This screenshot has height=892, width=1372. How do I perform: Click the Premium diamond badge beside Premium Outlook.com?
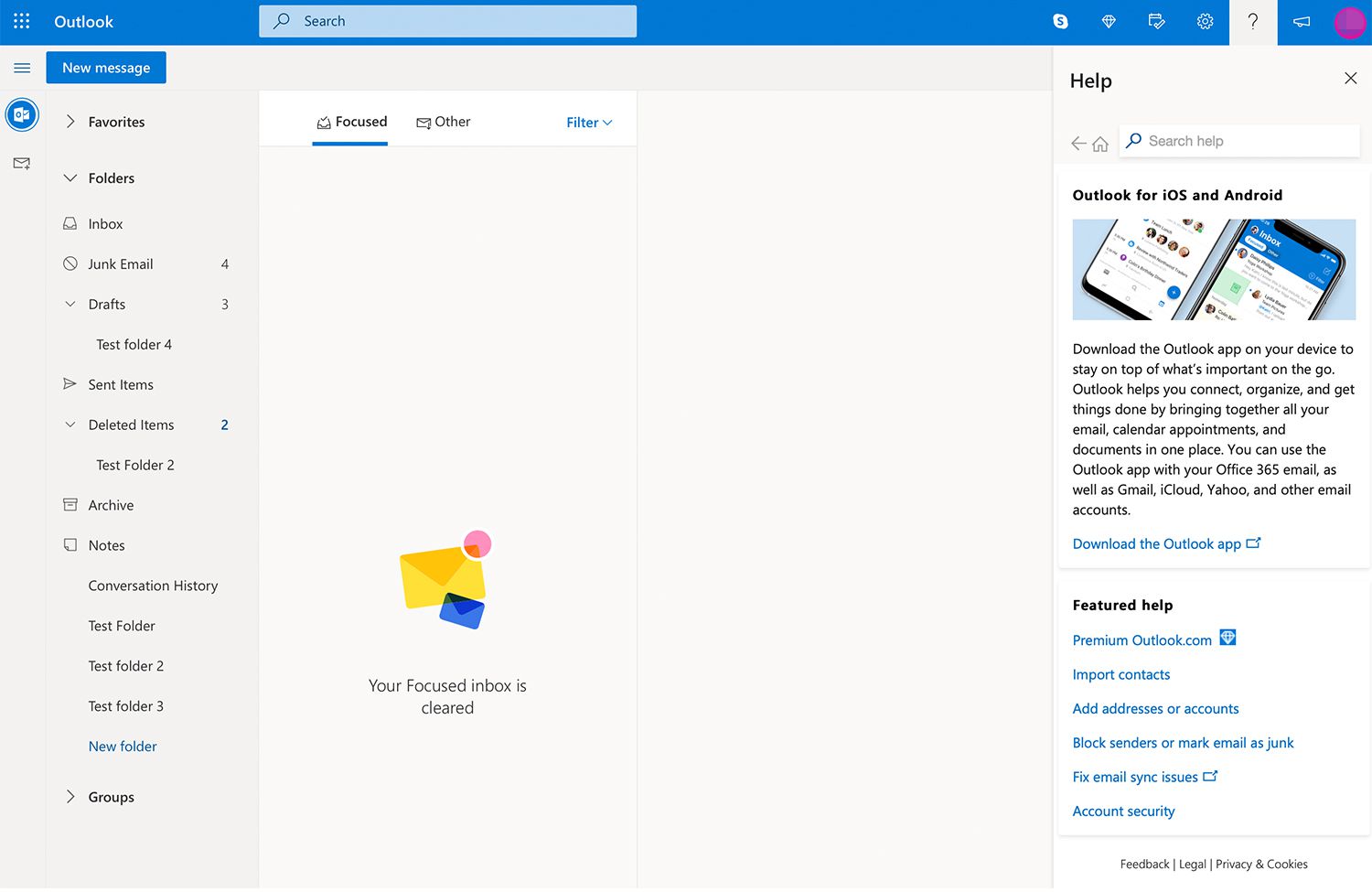point(1227,638)
